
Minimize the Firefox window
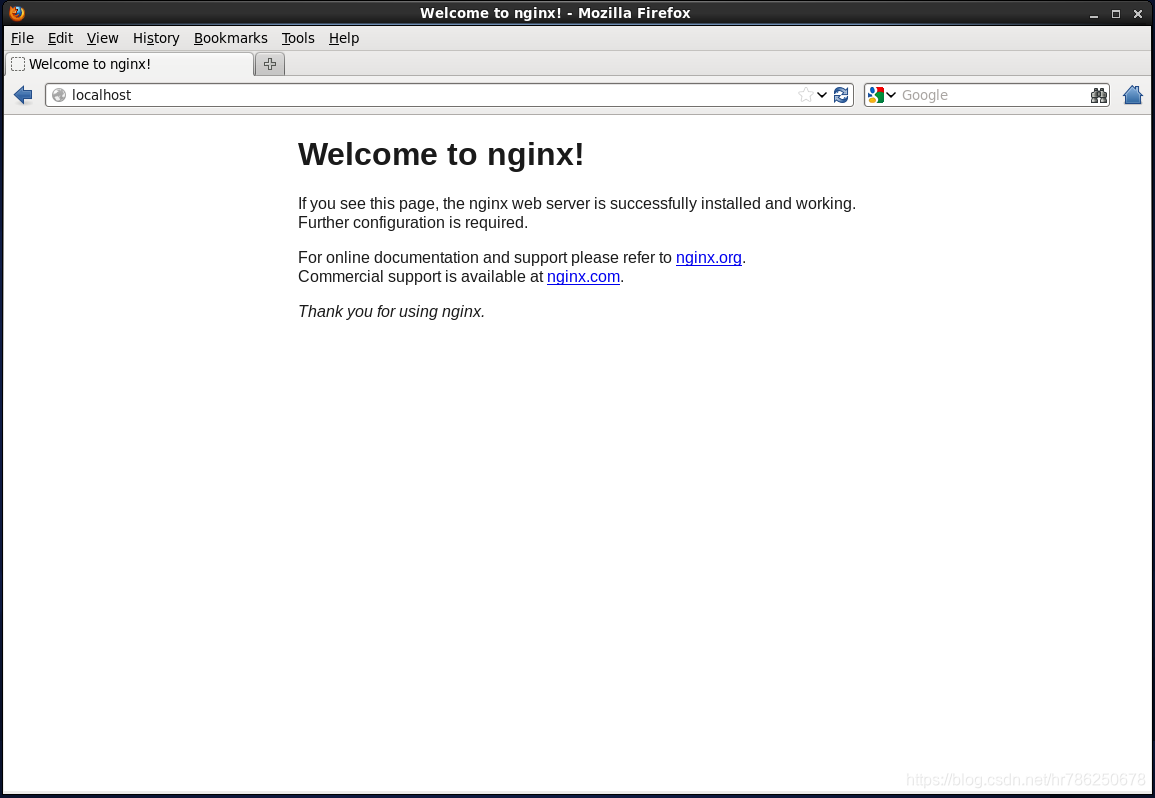point(1094,13)
